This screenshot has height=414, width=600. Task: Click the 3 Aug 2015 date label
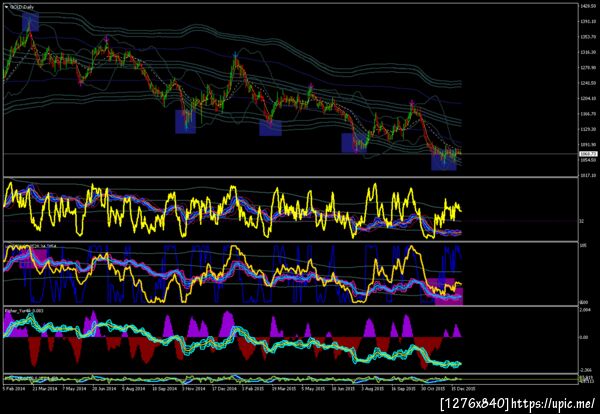(x=373, y=388)
